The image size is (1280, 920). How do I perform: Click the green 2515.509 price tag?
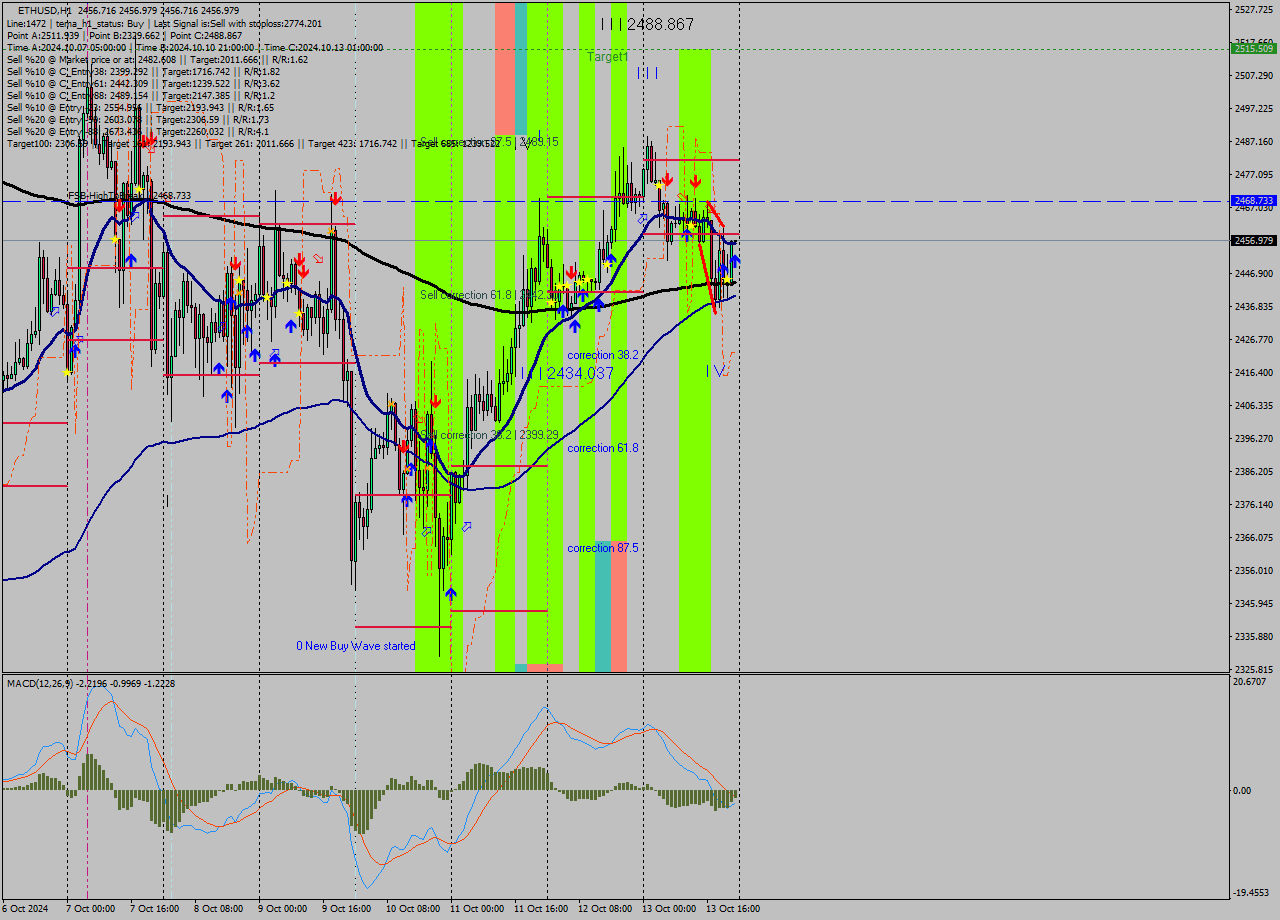(x=1253, y=48)
